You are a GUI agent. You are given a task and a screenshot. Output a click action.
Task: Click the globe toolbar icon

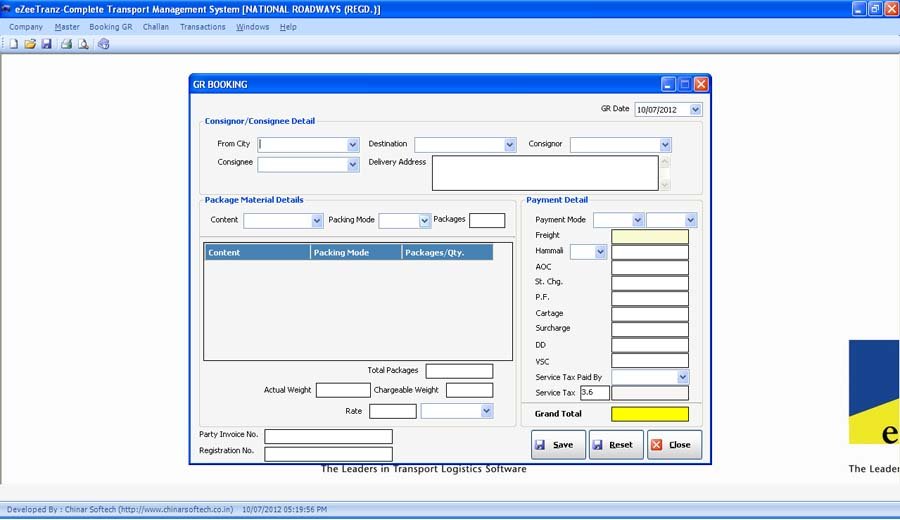pyautogui.click(x=103, y=44)
